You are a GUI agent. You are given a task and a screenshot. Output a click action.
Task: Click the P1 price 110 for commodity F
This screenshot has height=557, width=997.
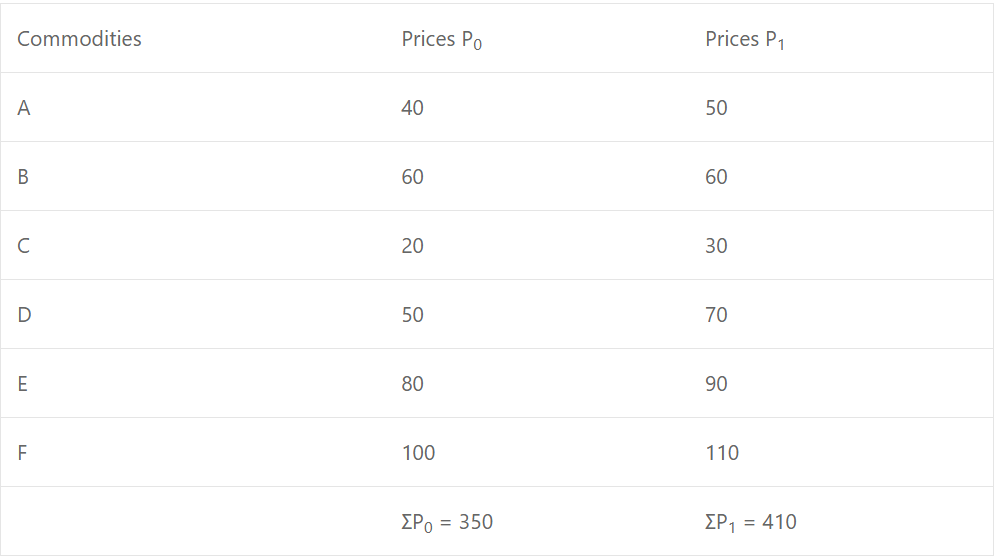722,453
